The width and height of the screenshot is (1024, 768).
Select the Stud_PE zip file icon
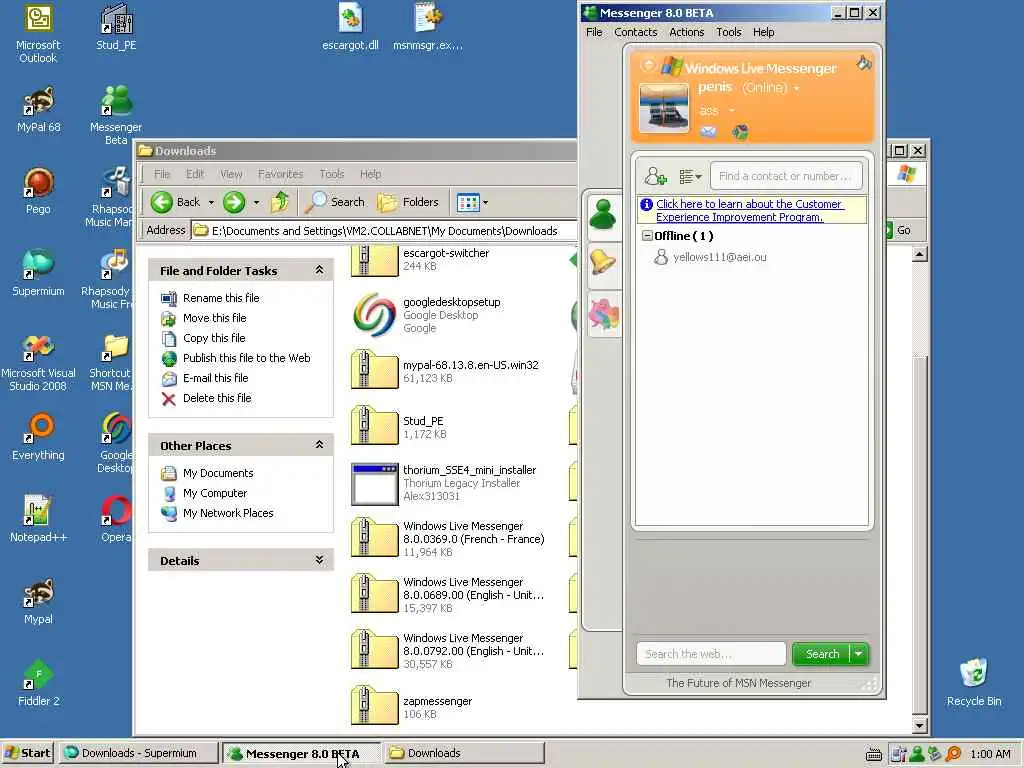pos(374,426)
